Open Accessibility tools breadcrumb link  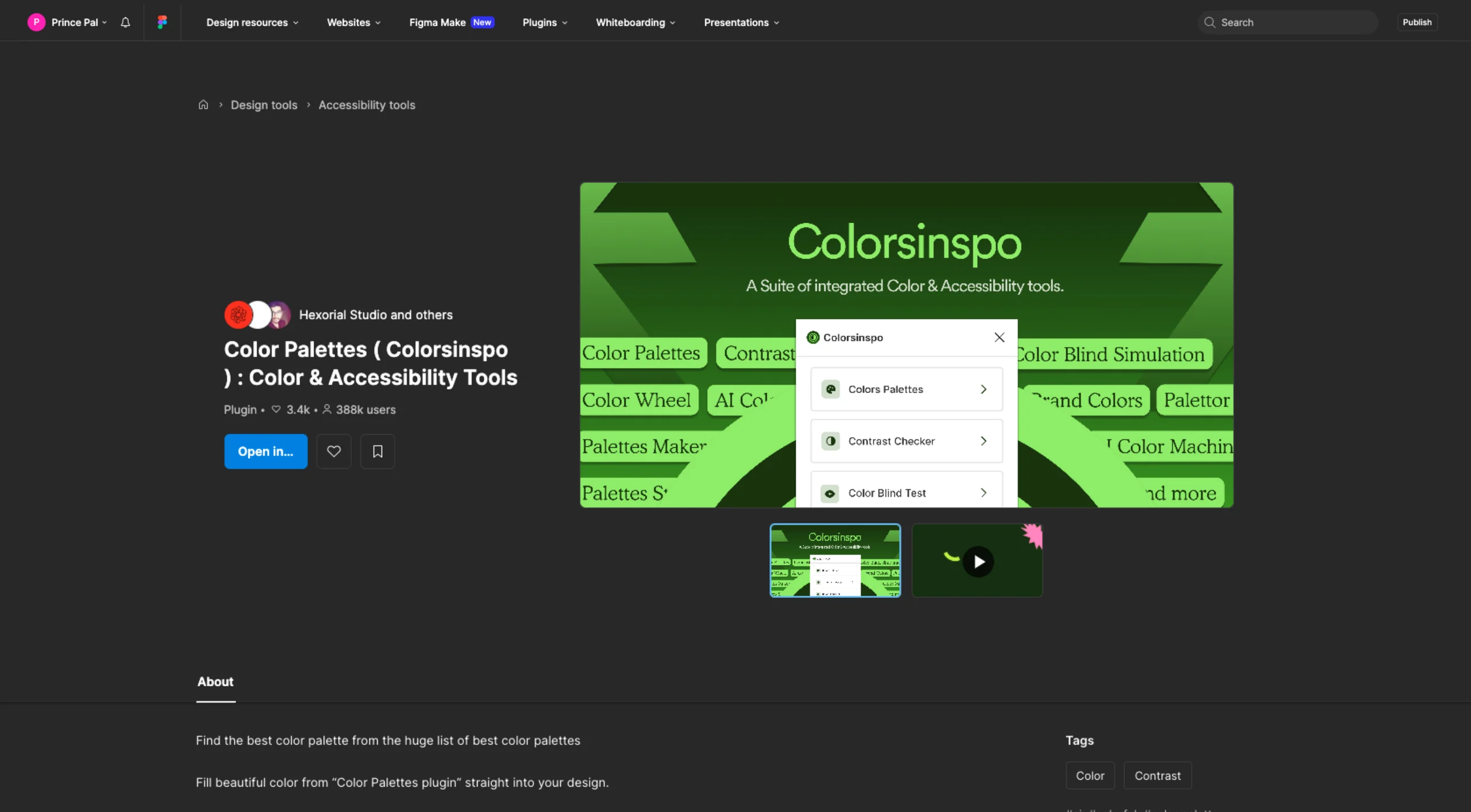pos(367,105)
